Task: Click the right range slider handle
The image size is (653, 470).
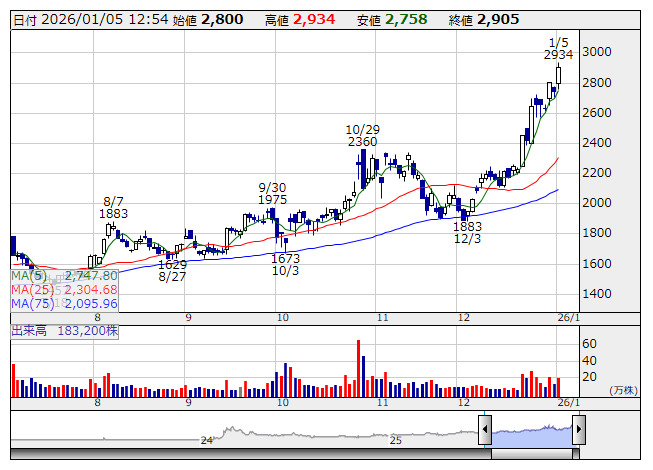Action: pos(578,432)
